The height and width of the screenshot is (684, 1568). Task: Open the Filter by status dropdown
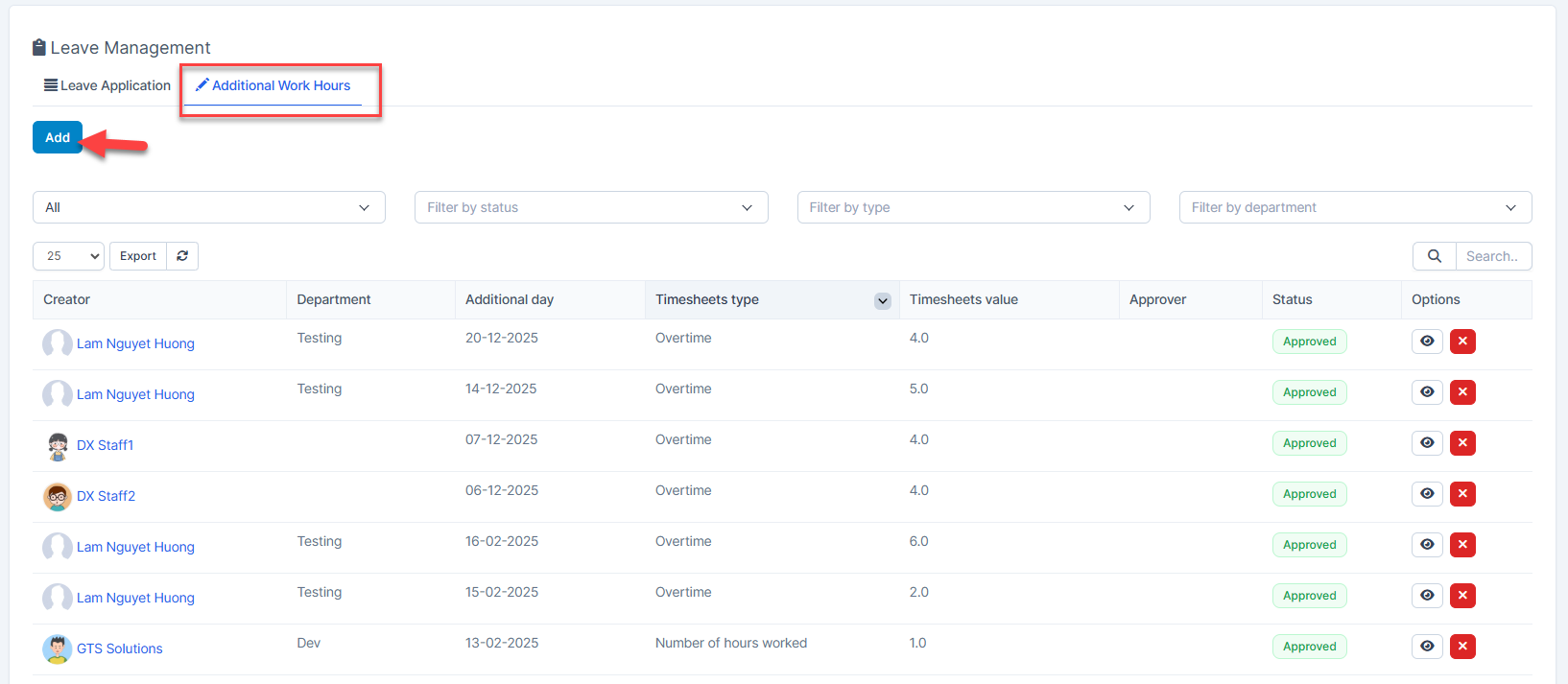[x=590, y=207]
